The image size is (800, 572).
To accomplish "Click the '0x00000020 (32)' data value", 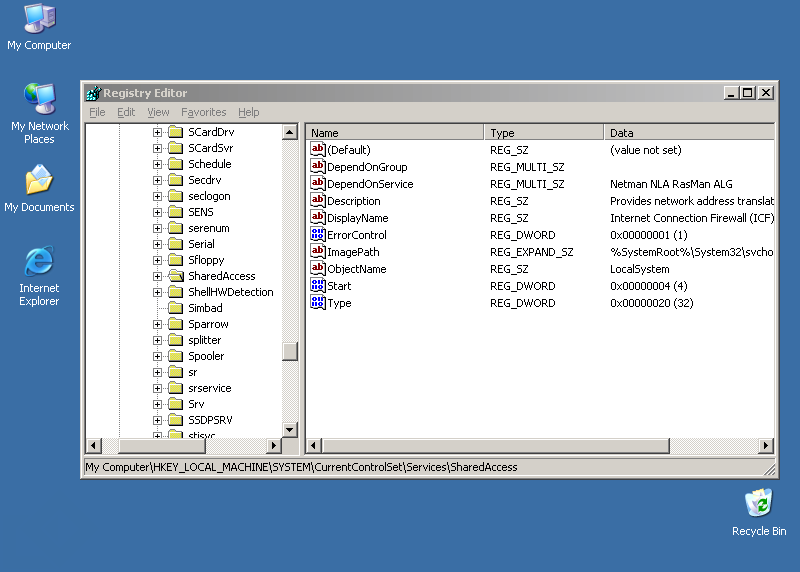I will point(652,303).
